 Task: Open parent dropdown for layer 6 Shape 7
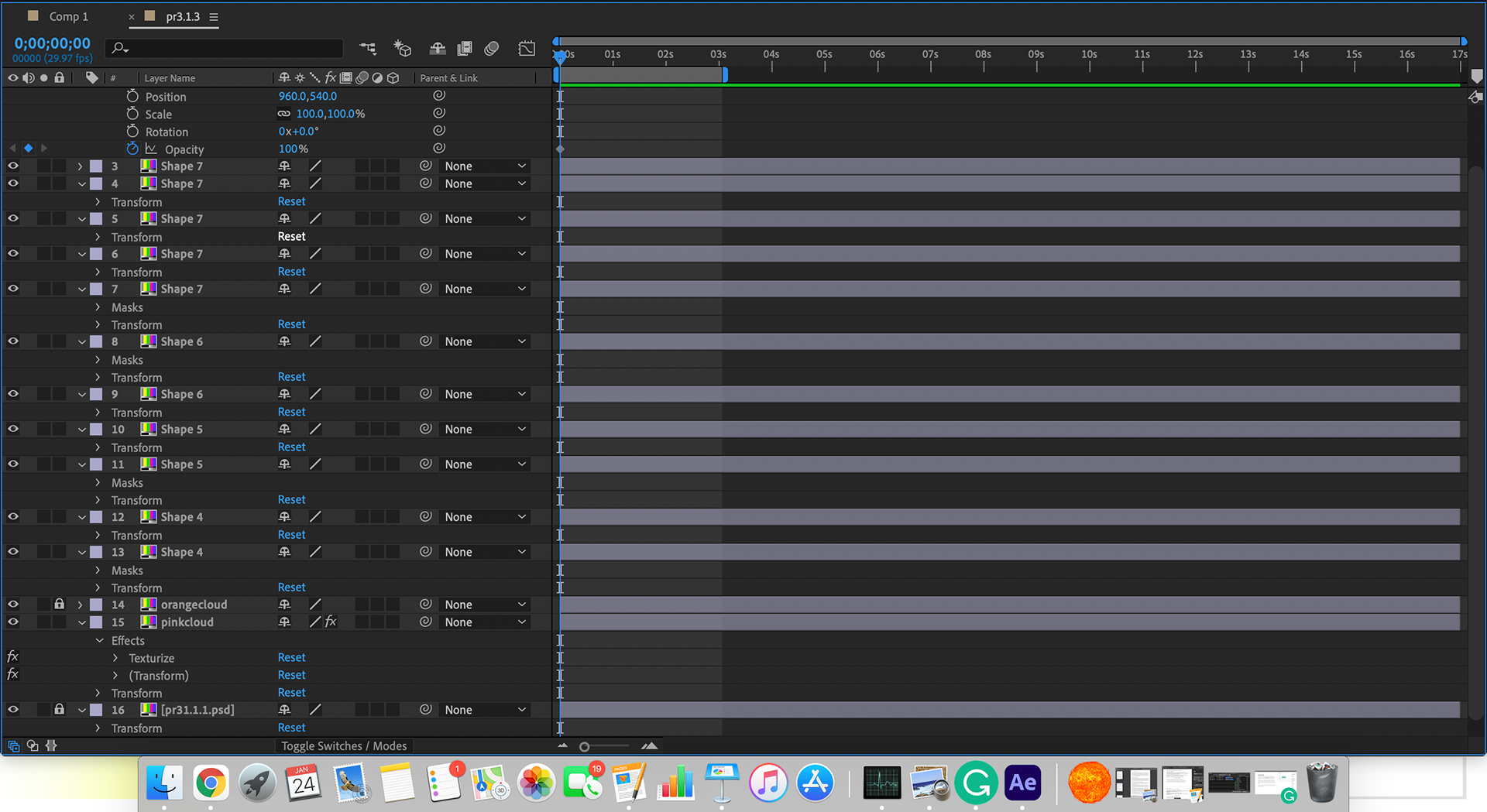(485, 254)
